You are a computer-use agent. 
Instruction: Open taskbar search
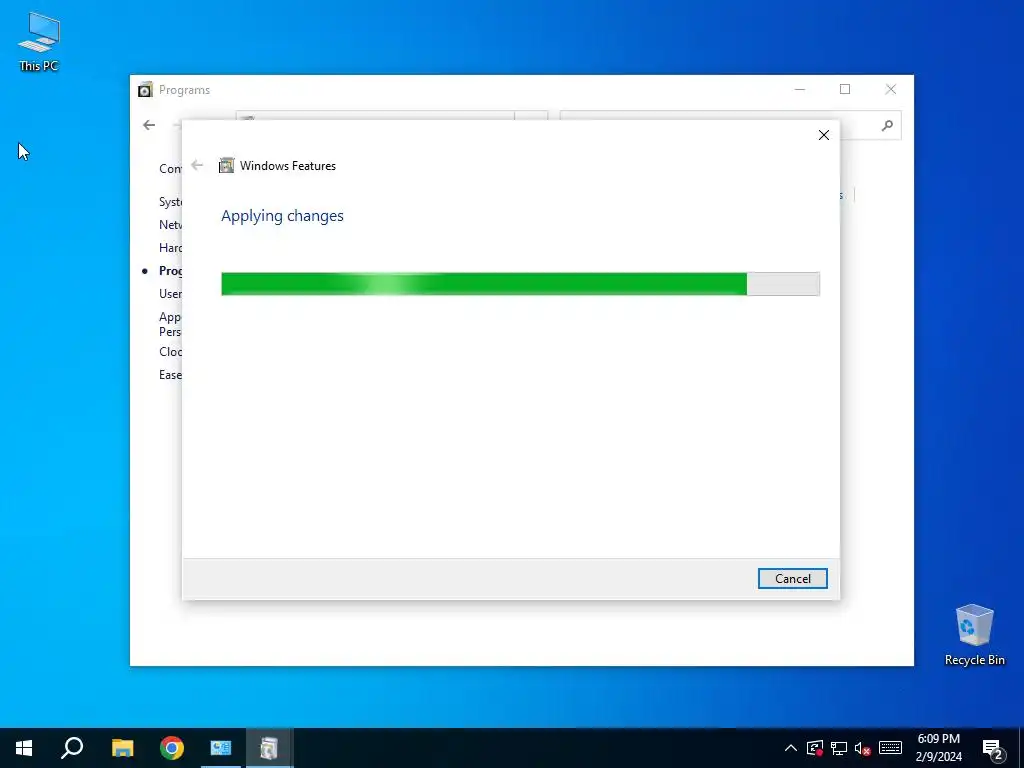click(72, 748)
